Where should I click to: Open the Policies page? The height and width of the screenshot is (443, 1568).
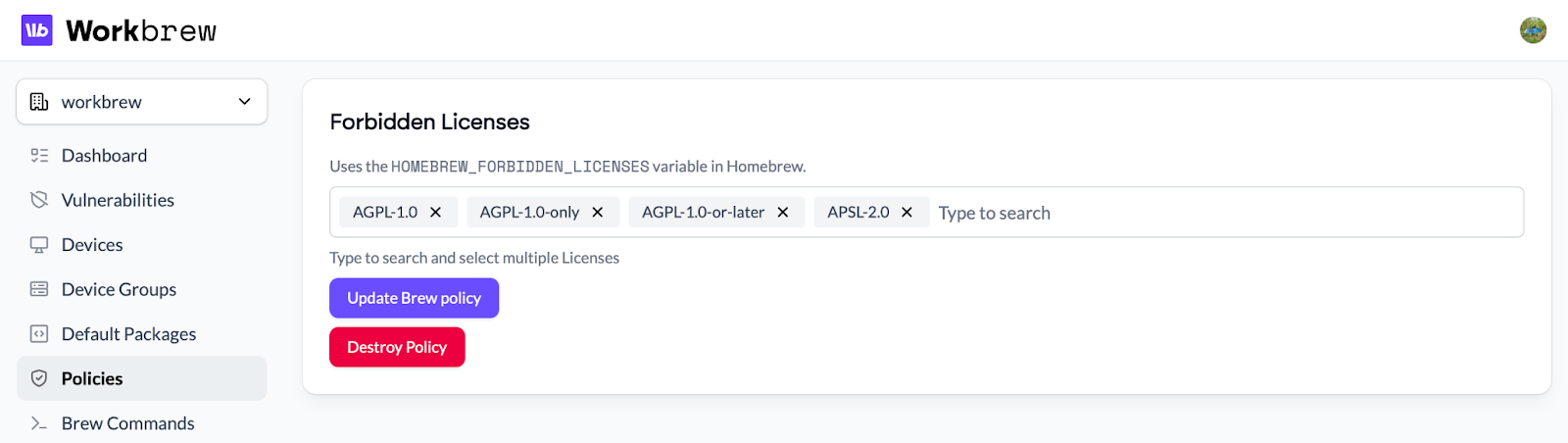click(x=92, y=378)
